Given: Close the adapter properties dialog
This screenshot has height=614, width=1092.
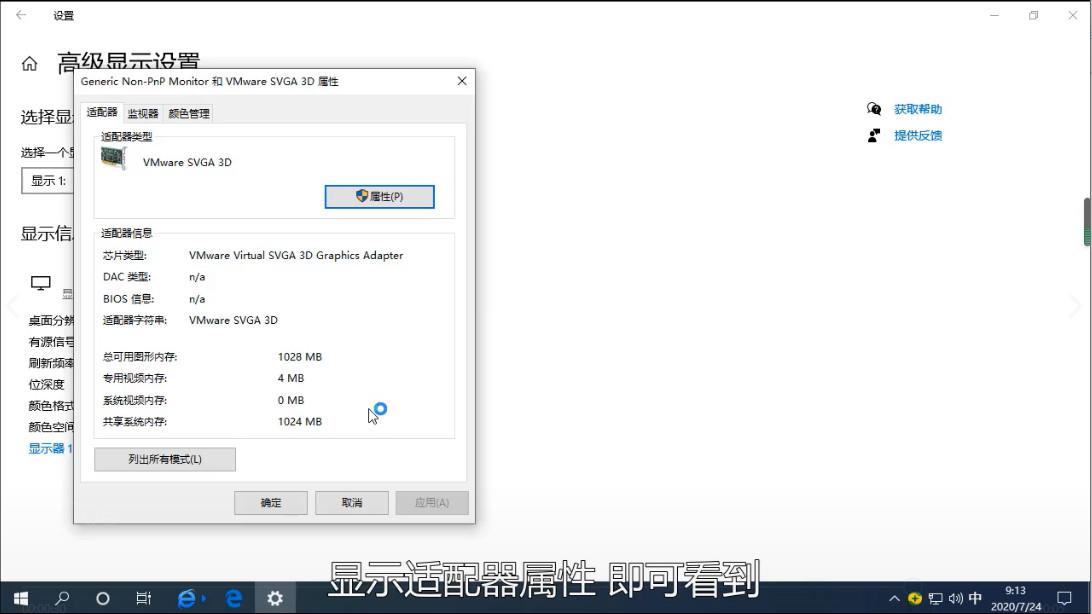Looking at the screenshot, I should pyautogui.click(x=462, y=81).
